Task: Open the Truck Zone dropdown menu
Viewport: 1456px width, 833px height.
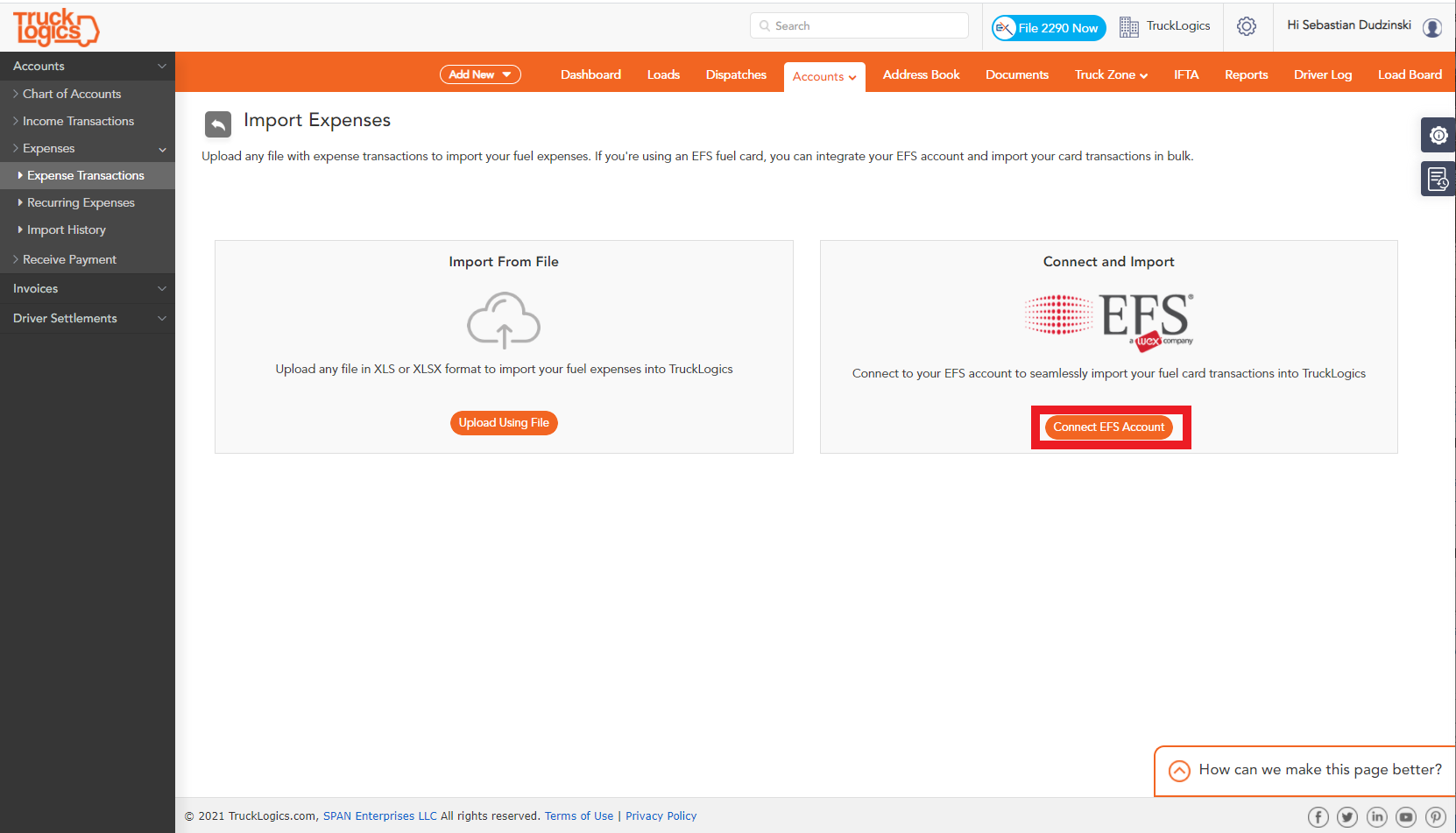Action: pyautogui.click(x=1111, y=74)
